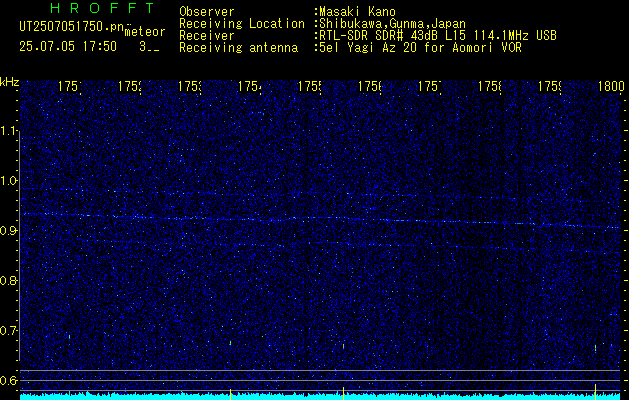Click the yellow bottom marker between 1753 and 1754
The width and height of the screenshot is (629, 400).
click(x=230, y=394)
